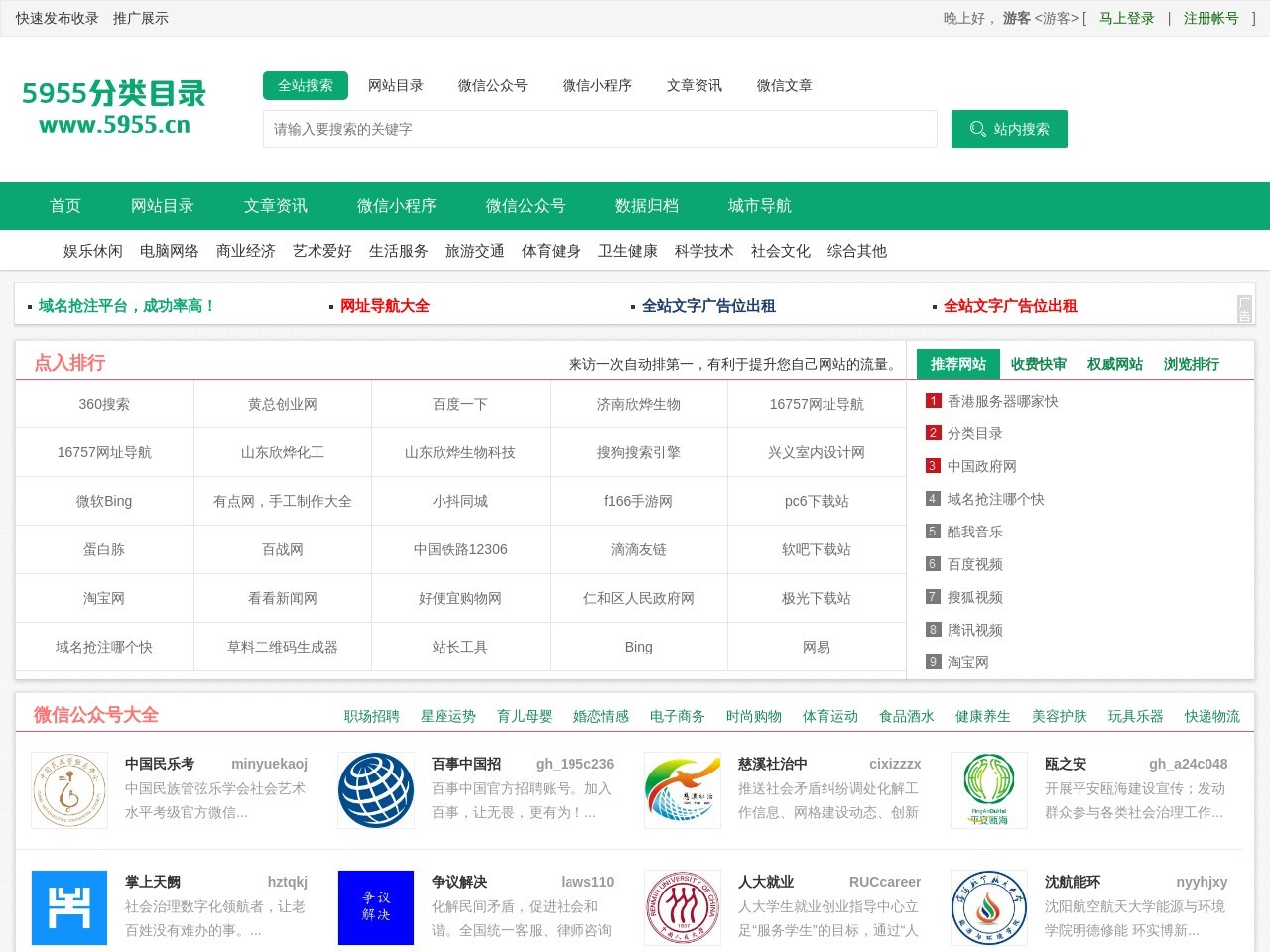Click the blue 争议解决 tile icon
The width and height of the screenshot is (1270, 952).
(x=375, y=906)
